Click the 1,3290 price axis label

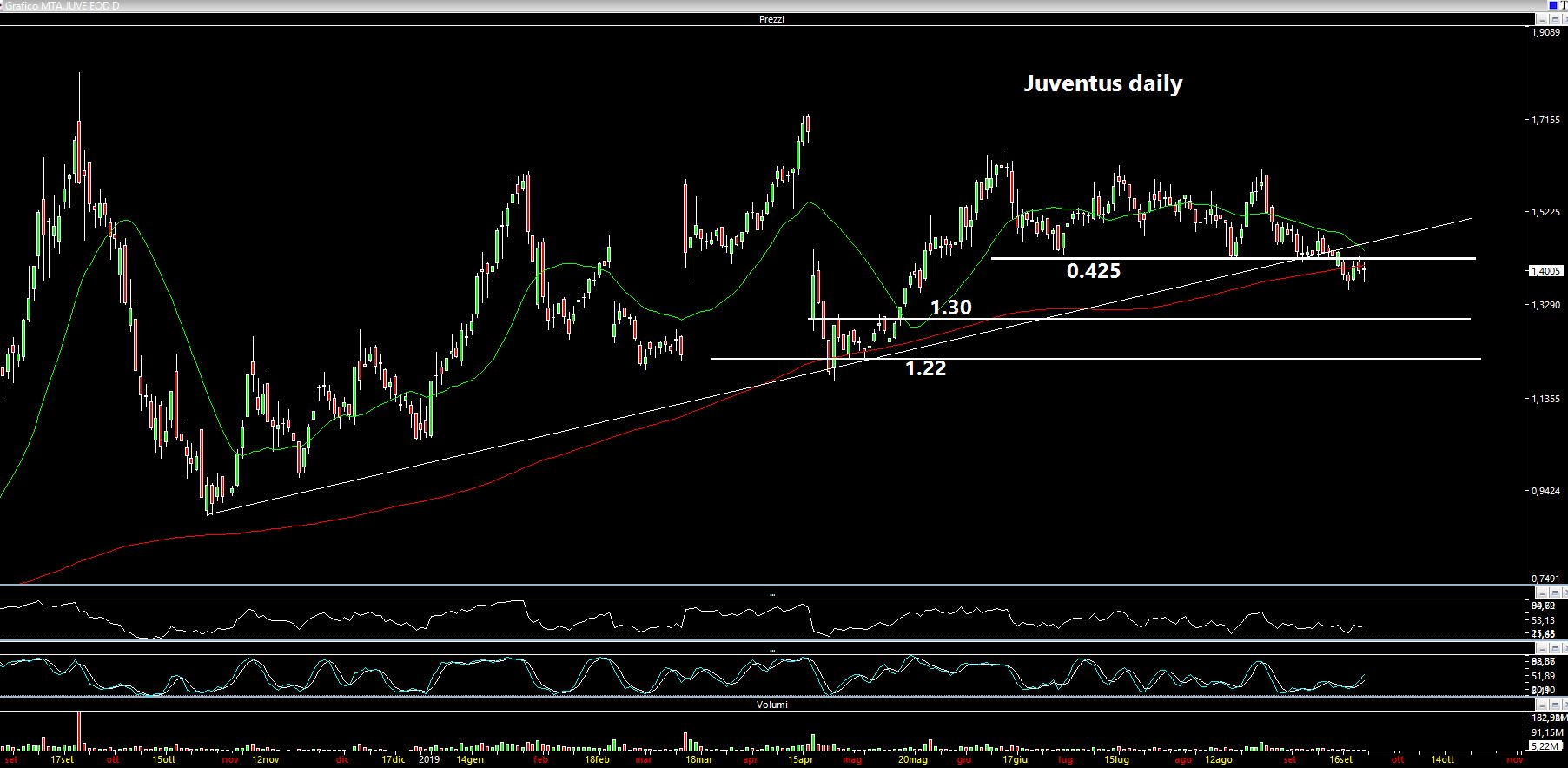tap(1545, 305)
